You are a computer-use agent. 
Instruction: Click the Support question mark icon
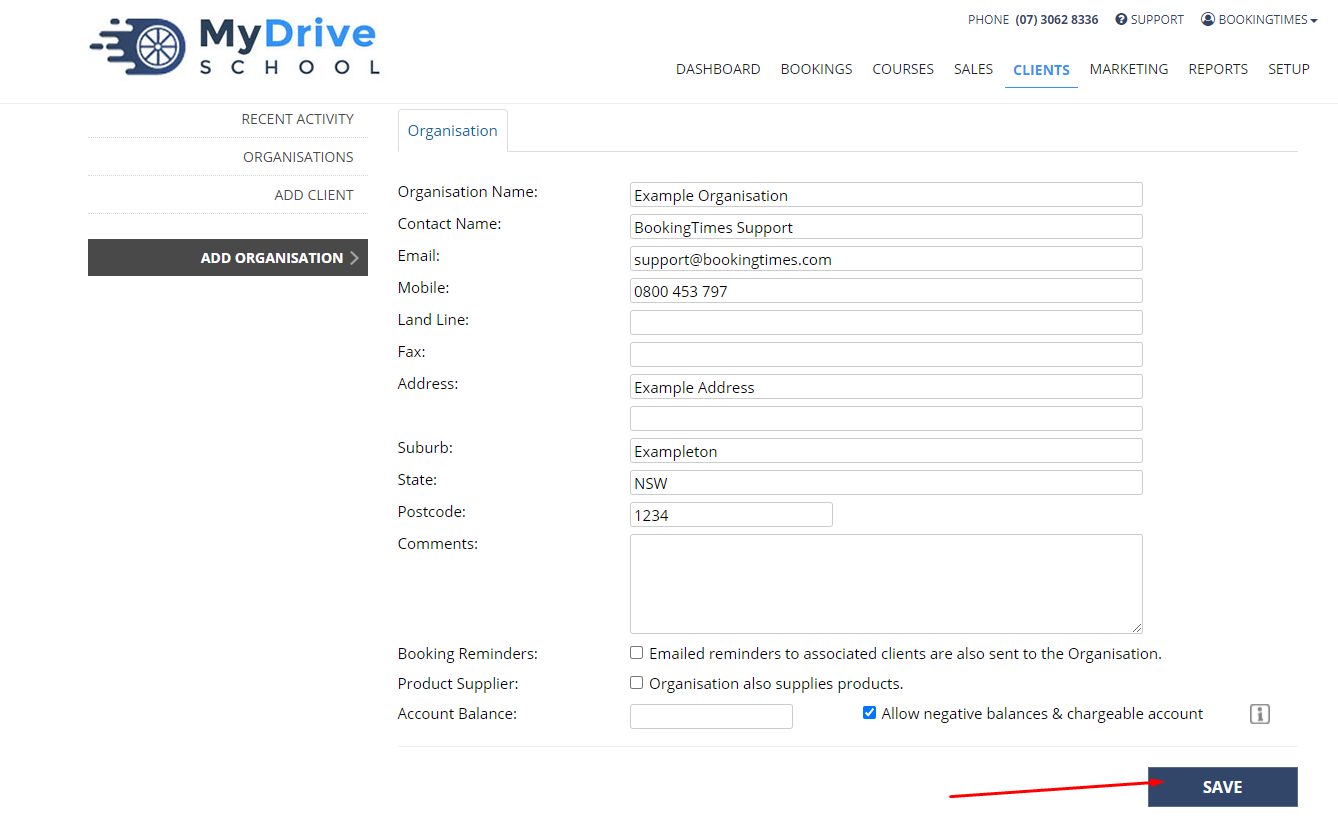1121,19
